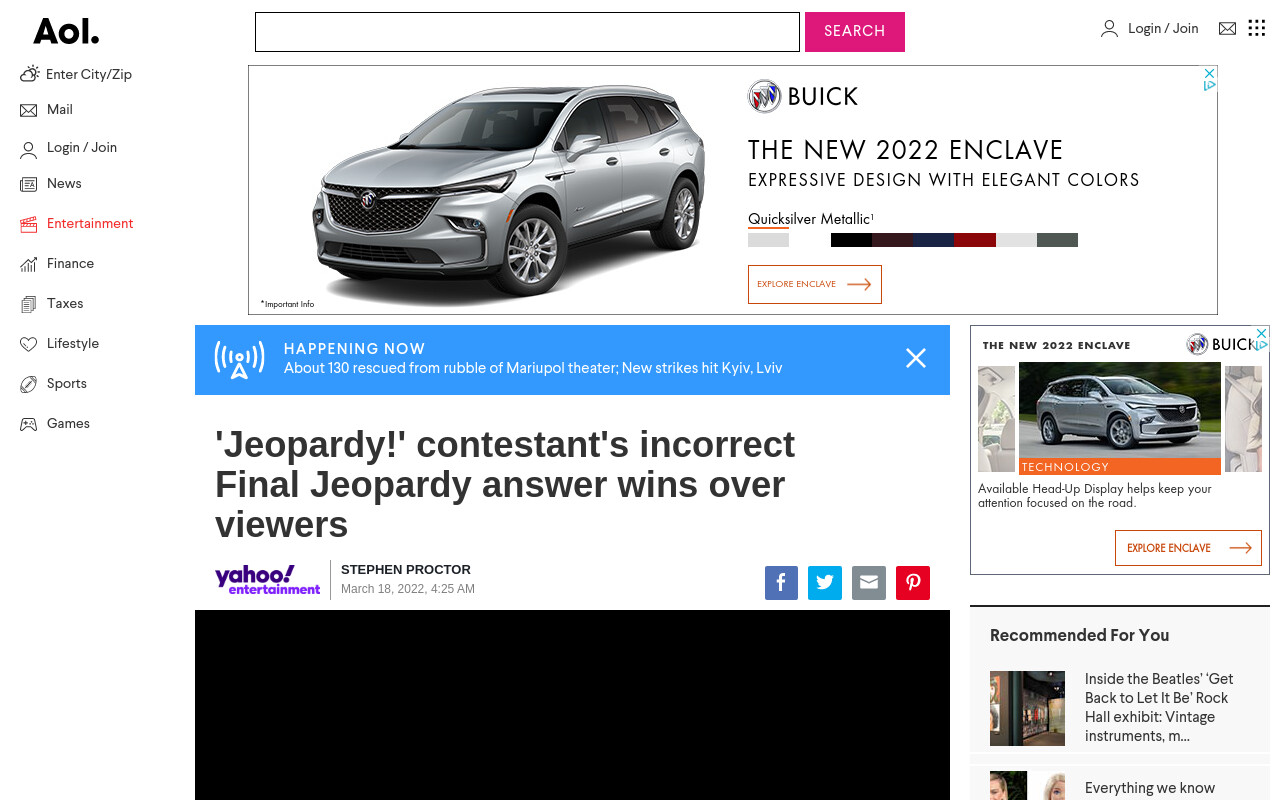The image size is (1280, 800).
Task: Open the Yahoo Entertainment logo
Action: click(268, 580)
